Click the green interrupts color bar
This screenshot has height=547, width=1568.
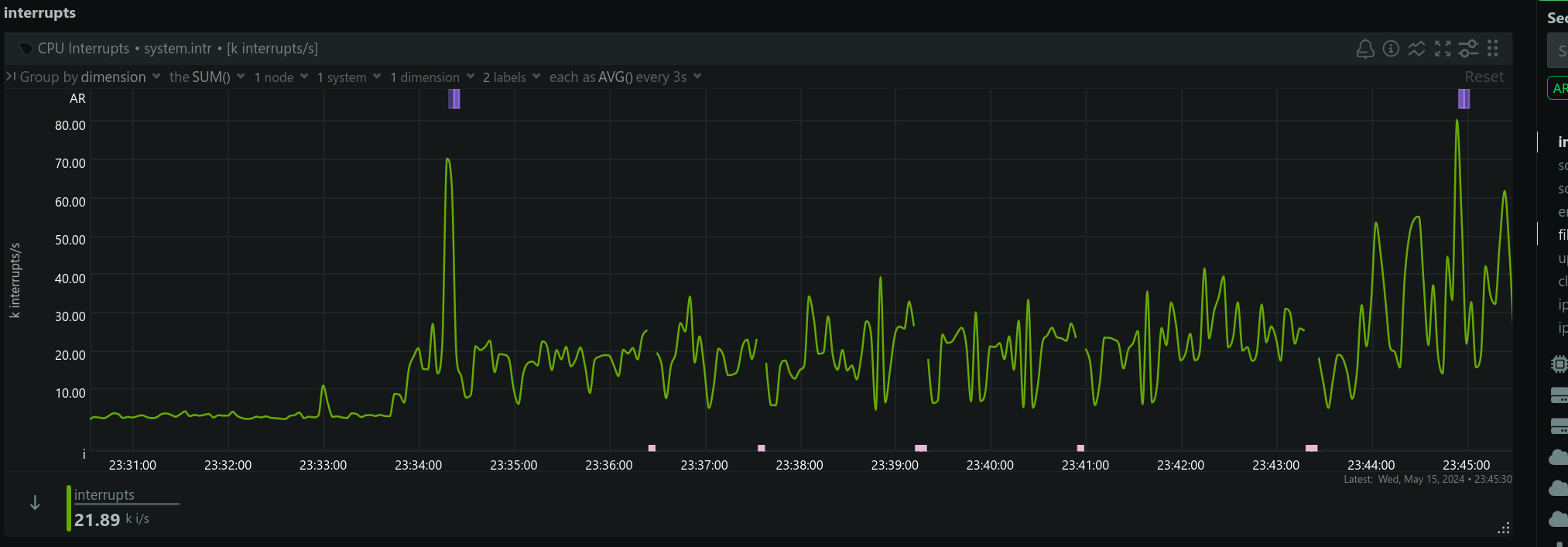[x=69, y=508]
